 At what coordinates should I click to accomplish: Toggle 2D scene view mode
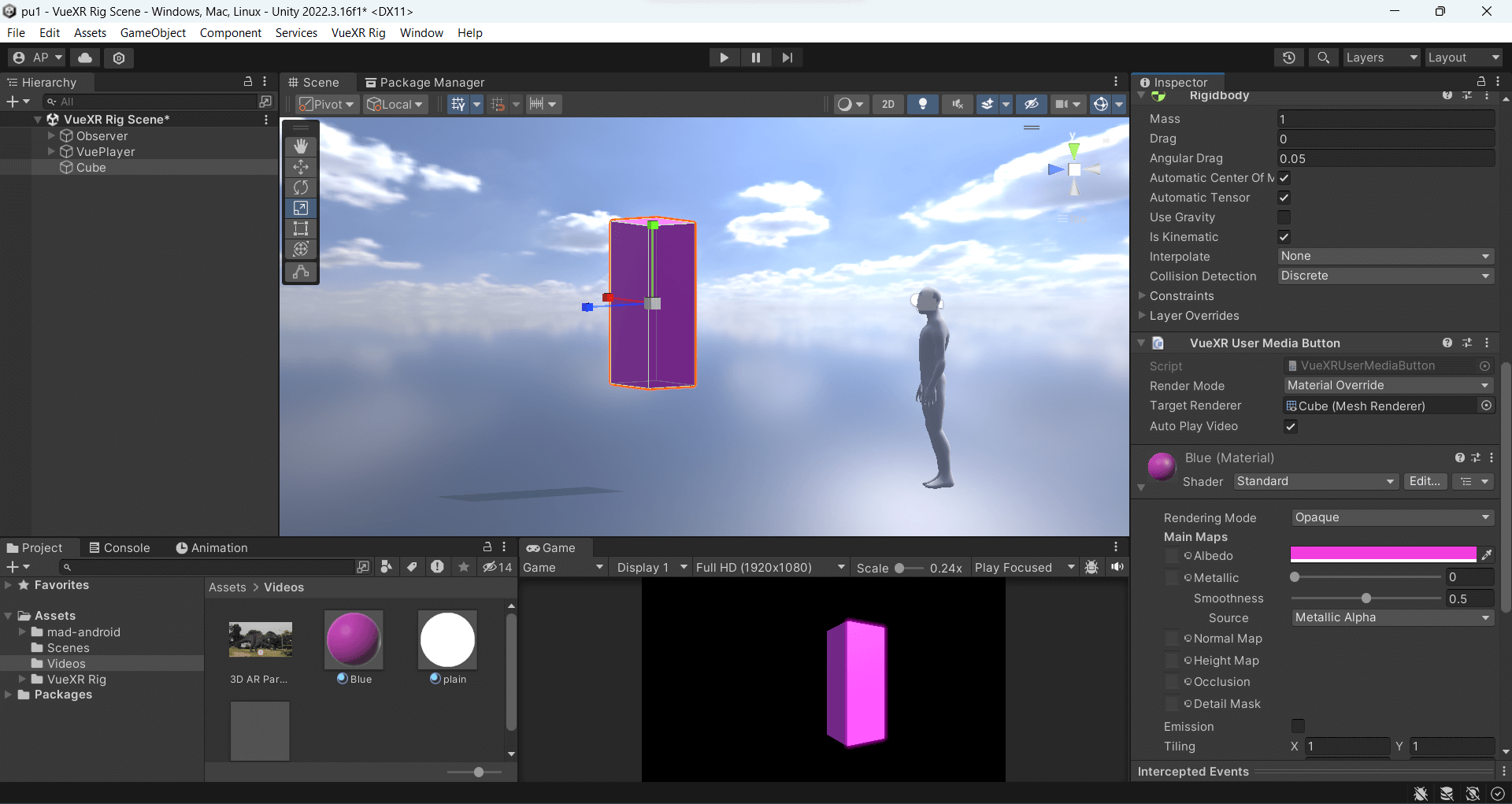point(888,104)
